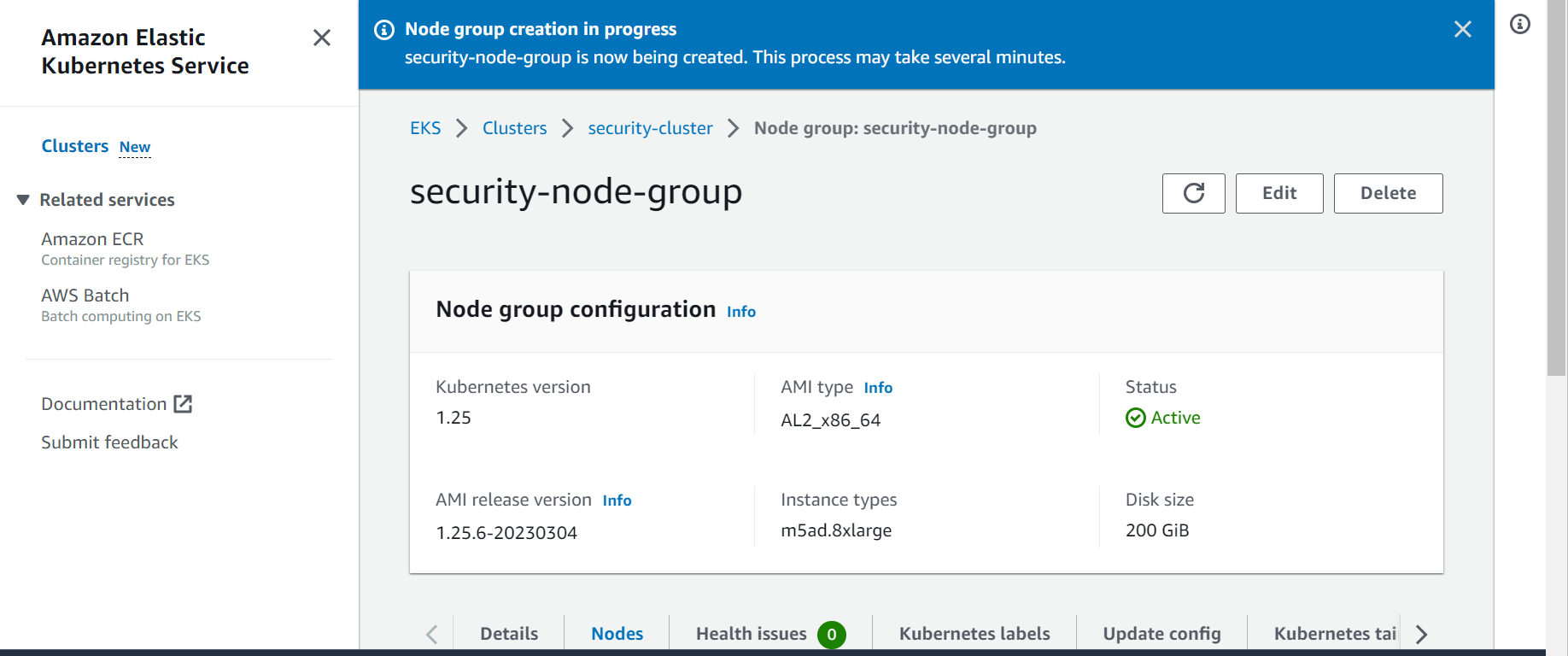The image size is (1568, 656).
Task: Click the Batch computing on EKS description
Action: 121,316
